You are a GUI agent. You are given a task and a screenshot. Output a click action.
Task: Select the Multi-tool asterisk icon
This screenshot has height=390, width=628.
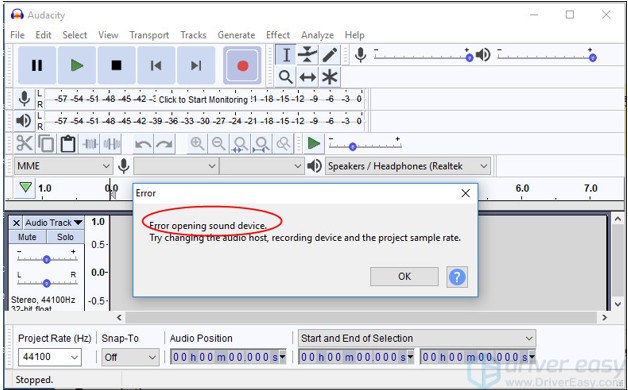click(x=329, y=76)
